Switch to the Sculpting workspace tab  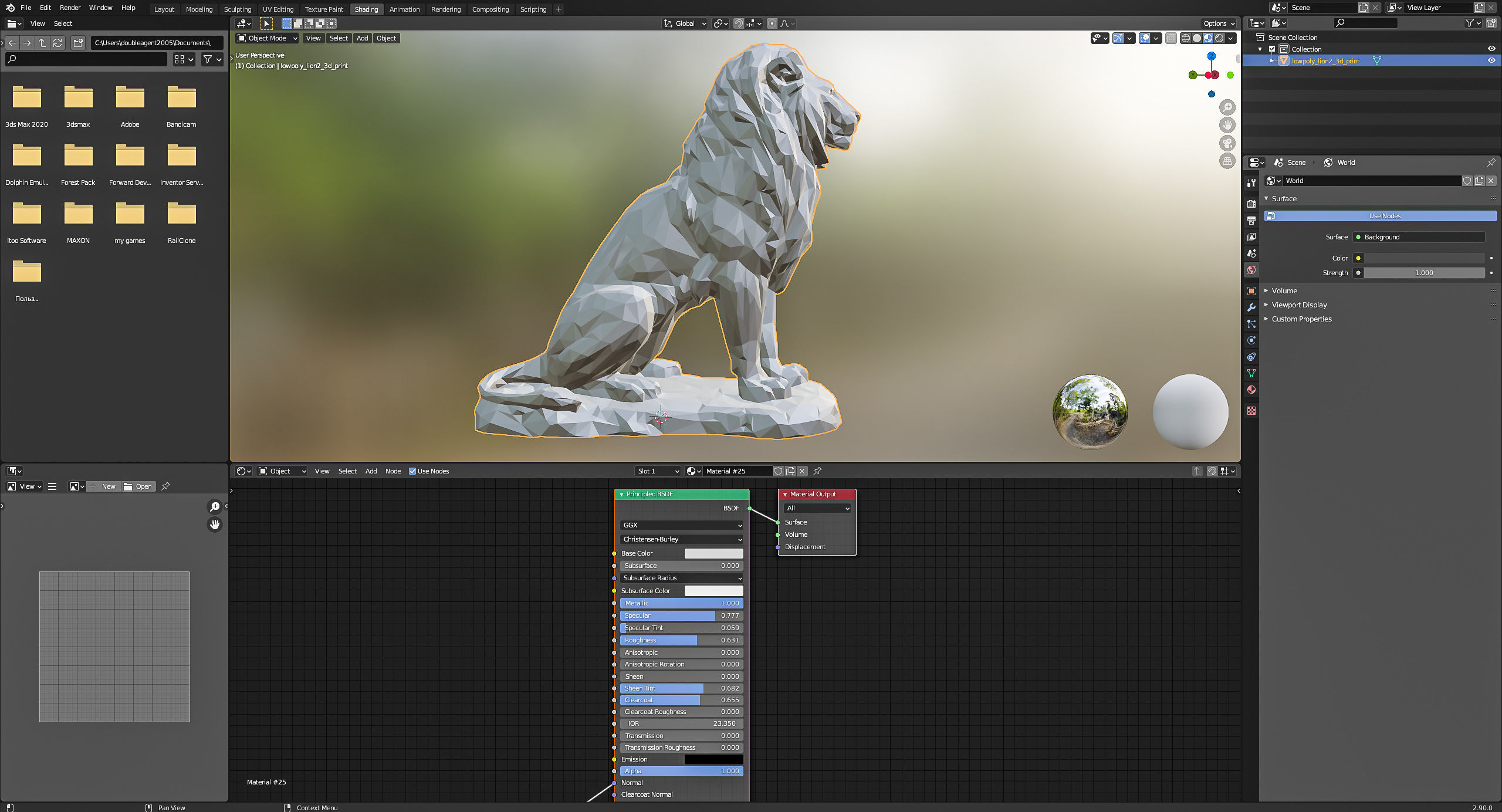coord(237,9)
